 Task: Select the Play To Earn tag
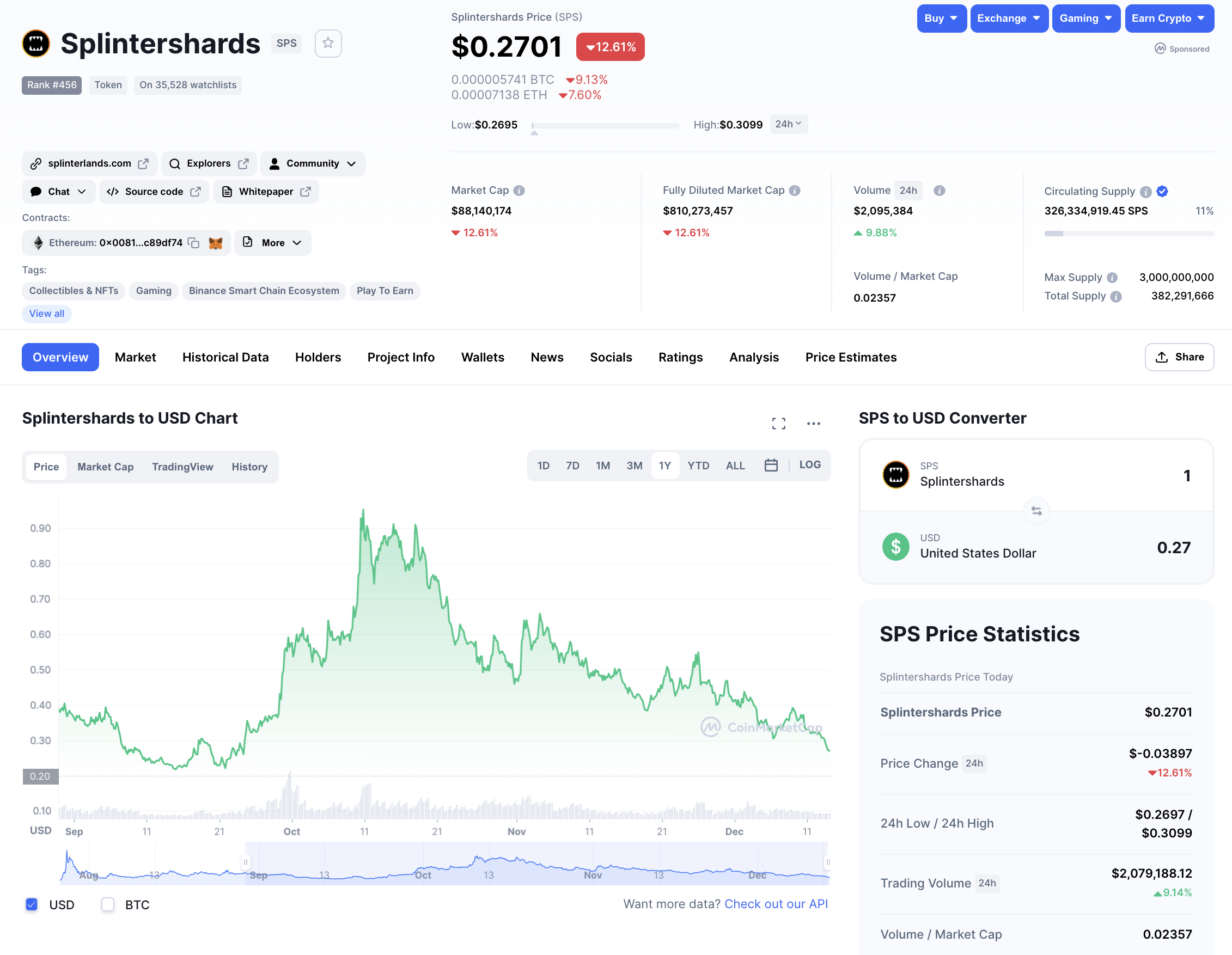point(385,291)
